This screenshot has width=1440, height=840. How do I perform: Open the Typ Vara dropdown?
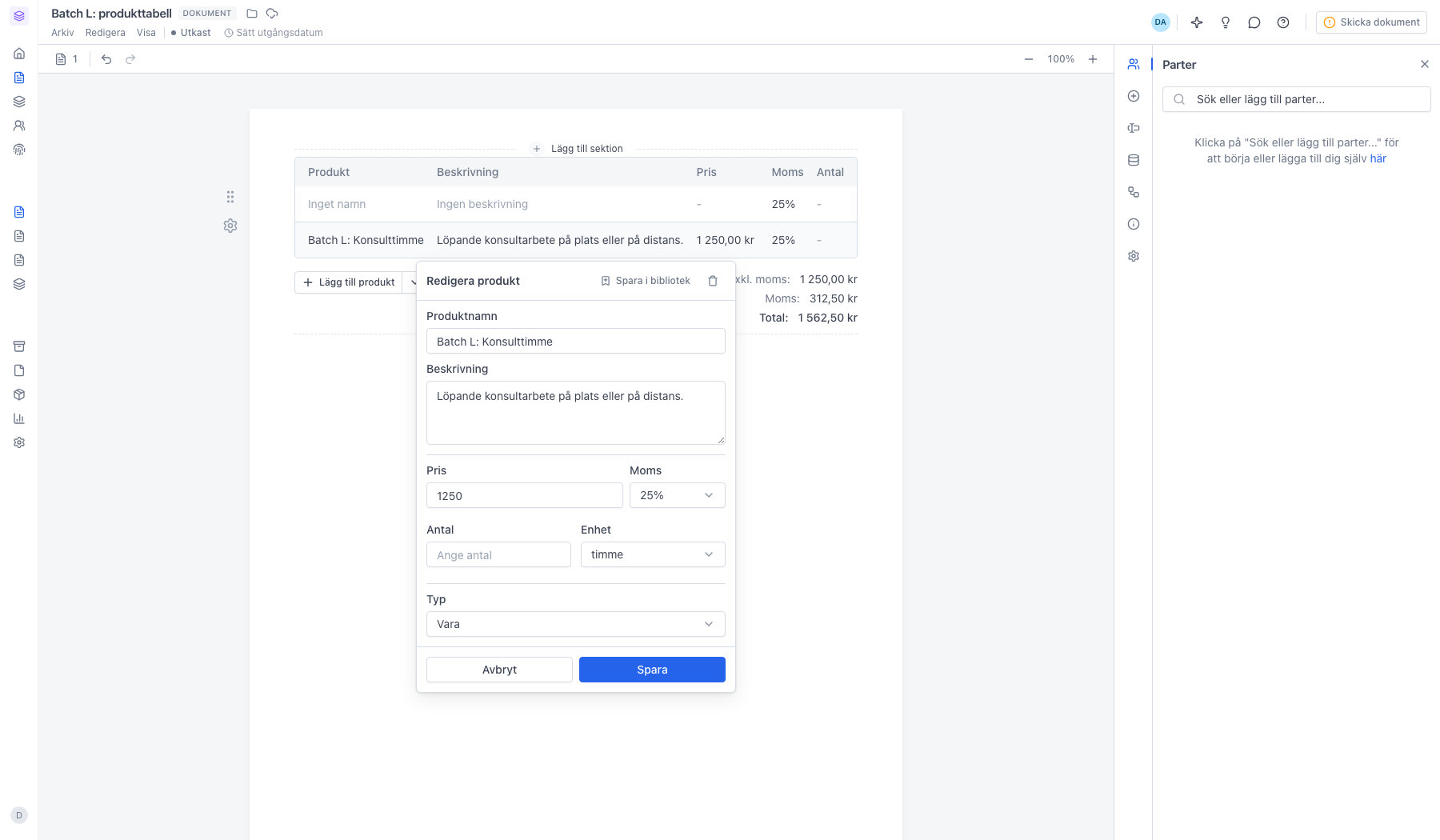point(576,624)
